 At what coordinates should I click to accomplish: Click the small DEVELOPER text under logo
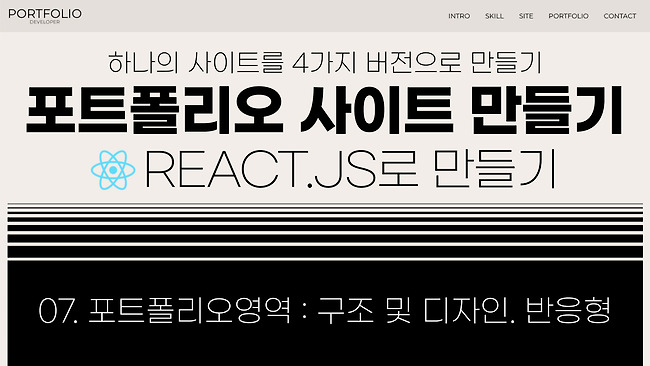click(x=45, y=22)
